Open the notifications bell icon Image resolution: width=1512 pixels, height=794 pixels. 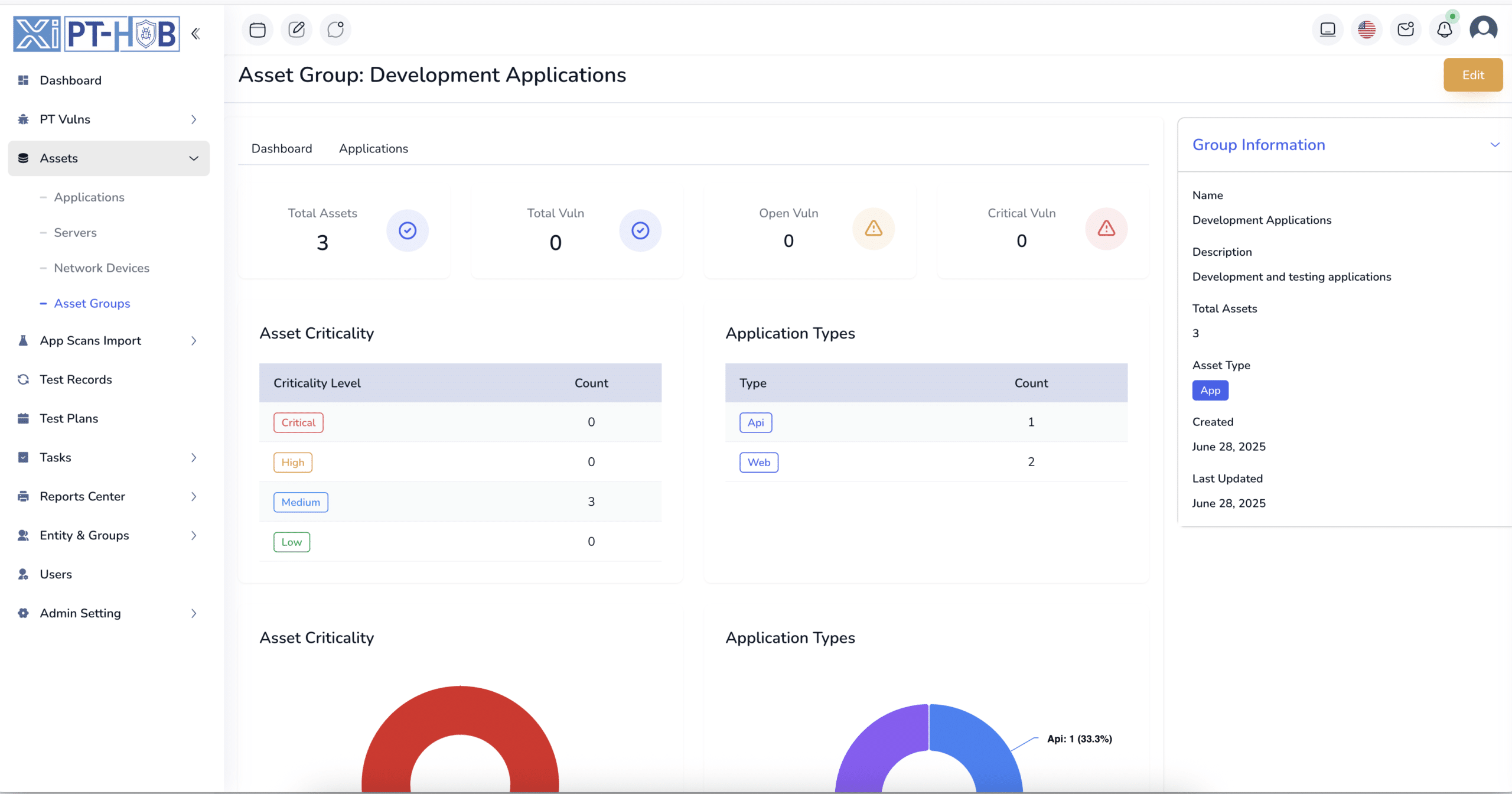pos(1445,30)
